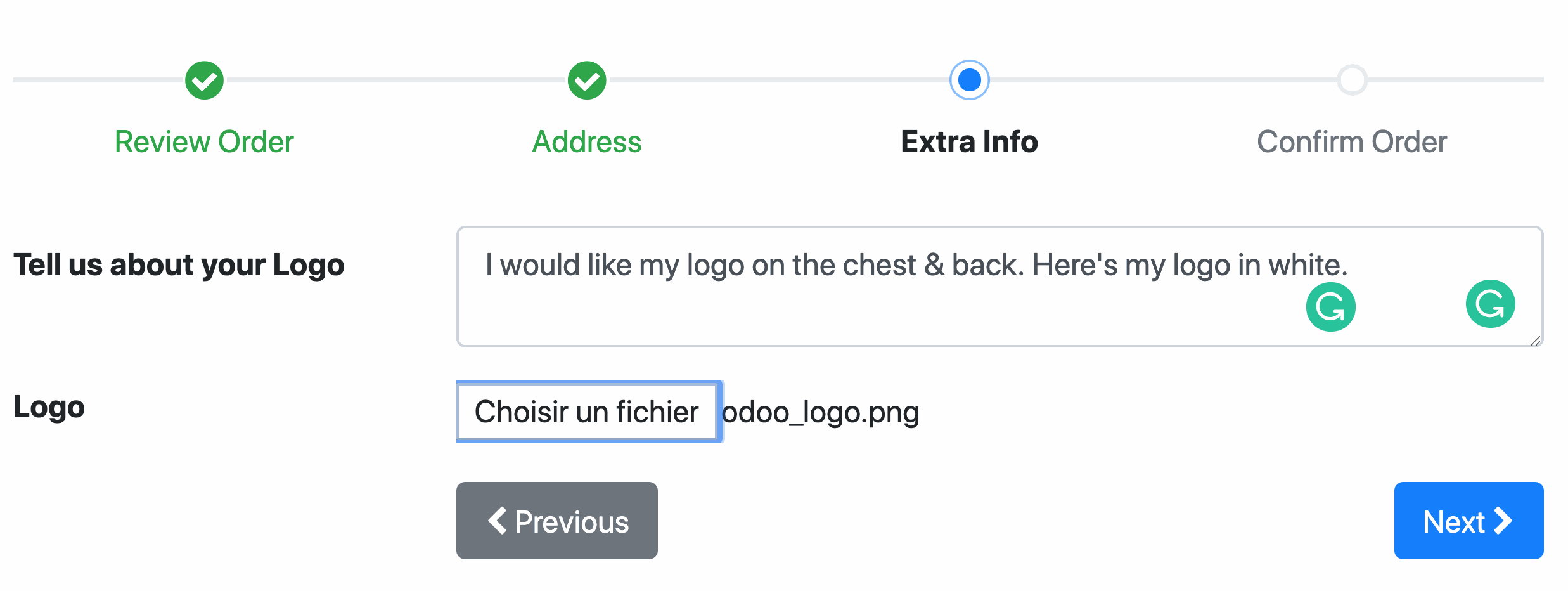Open the Address step label
Viewport: 1568px width, 591px height.
coord(587,142)
